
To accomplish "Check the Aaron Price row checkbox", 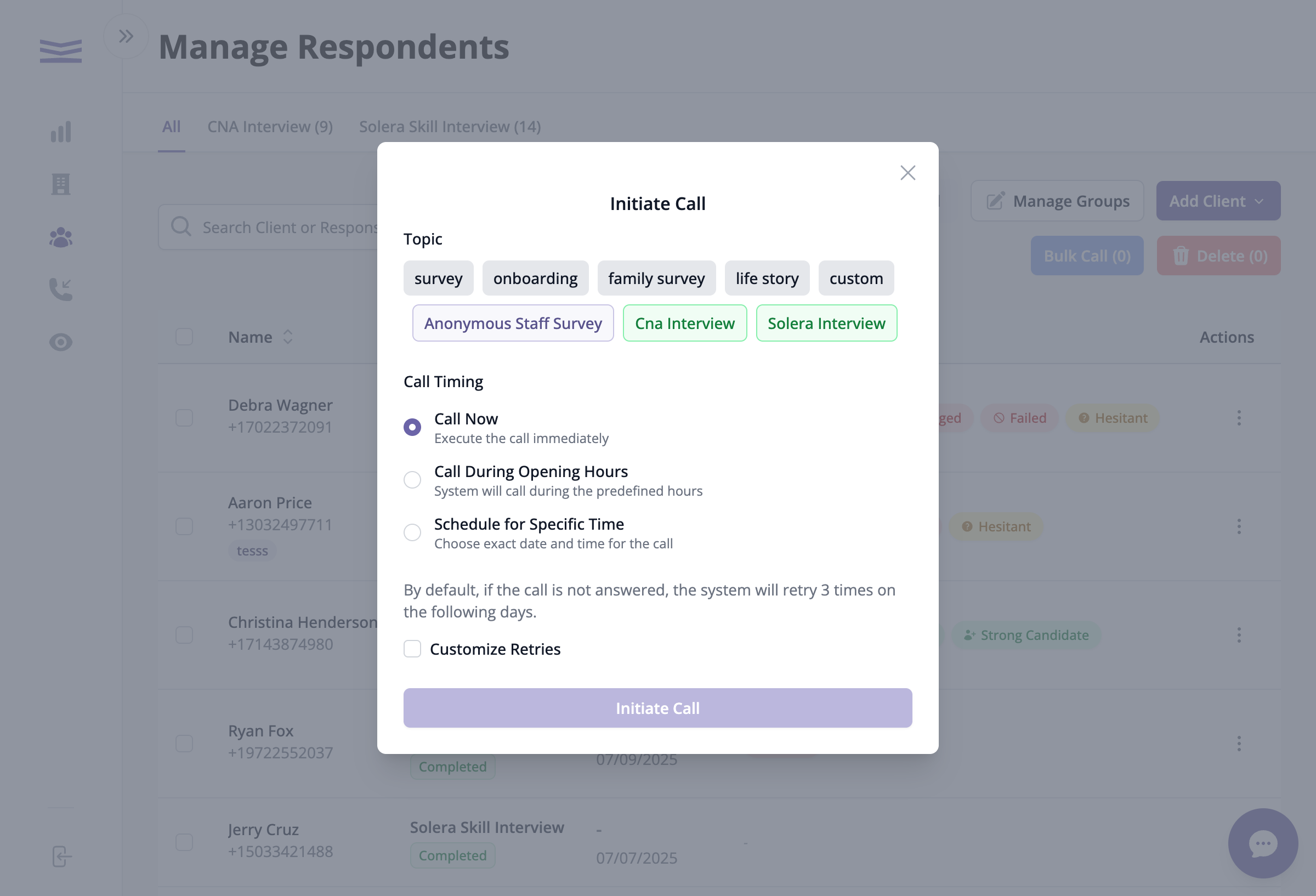I will click(x=184, y=526).
